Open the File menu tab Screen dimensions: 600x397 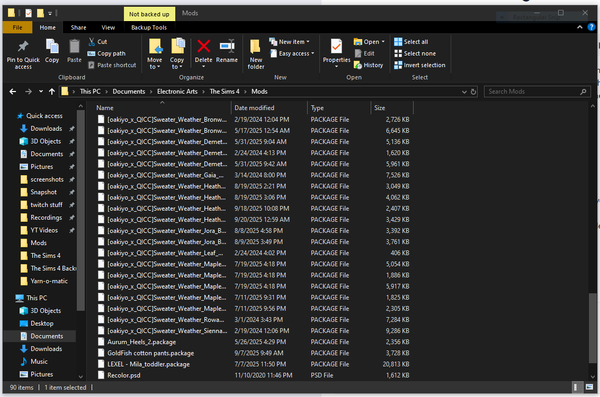click(18, 28)
